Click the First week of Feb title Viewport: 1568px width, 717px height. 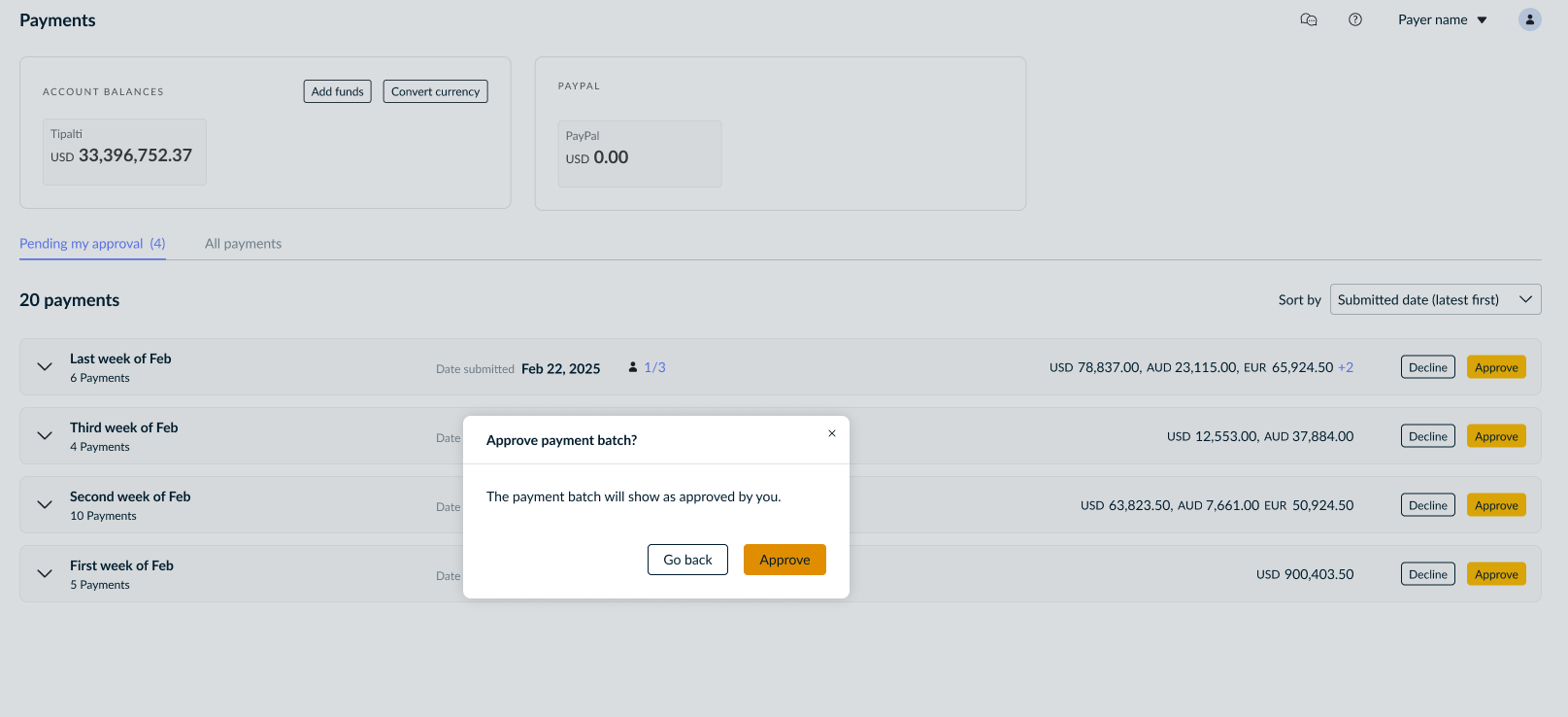coord(121,565)
